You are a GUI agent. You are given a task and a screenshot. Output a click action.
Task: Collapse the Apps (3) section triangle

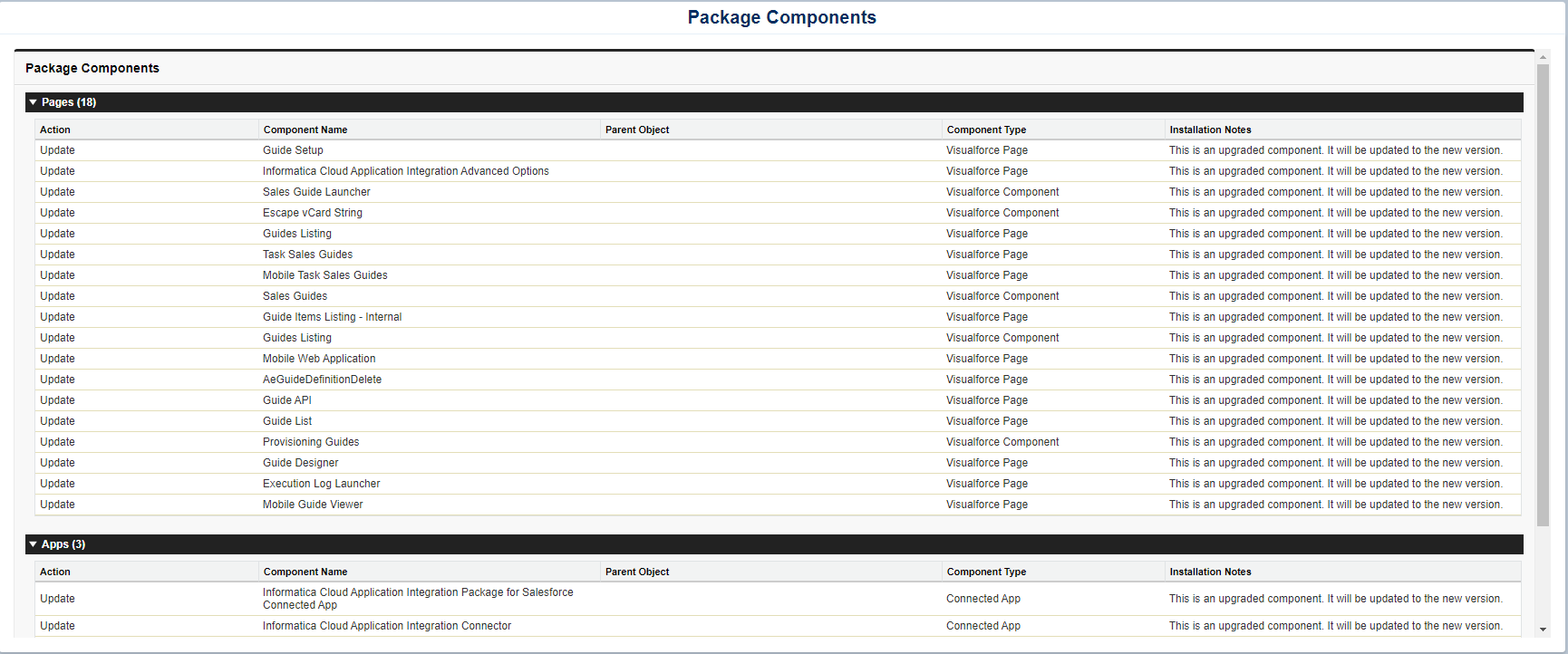coord(33,544)
